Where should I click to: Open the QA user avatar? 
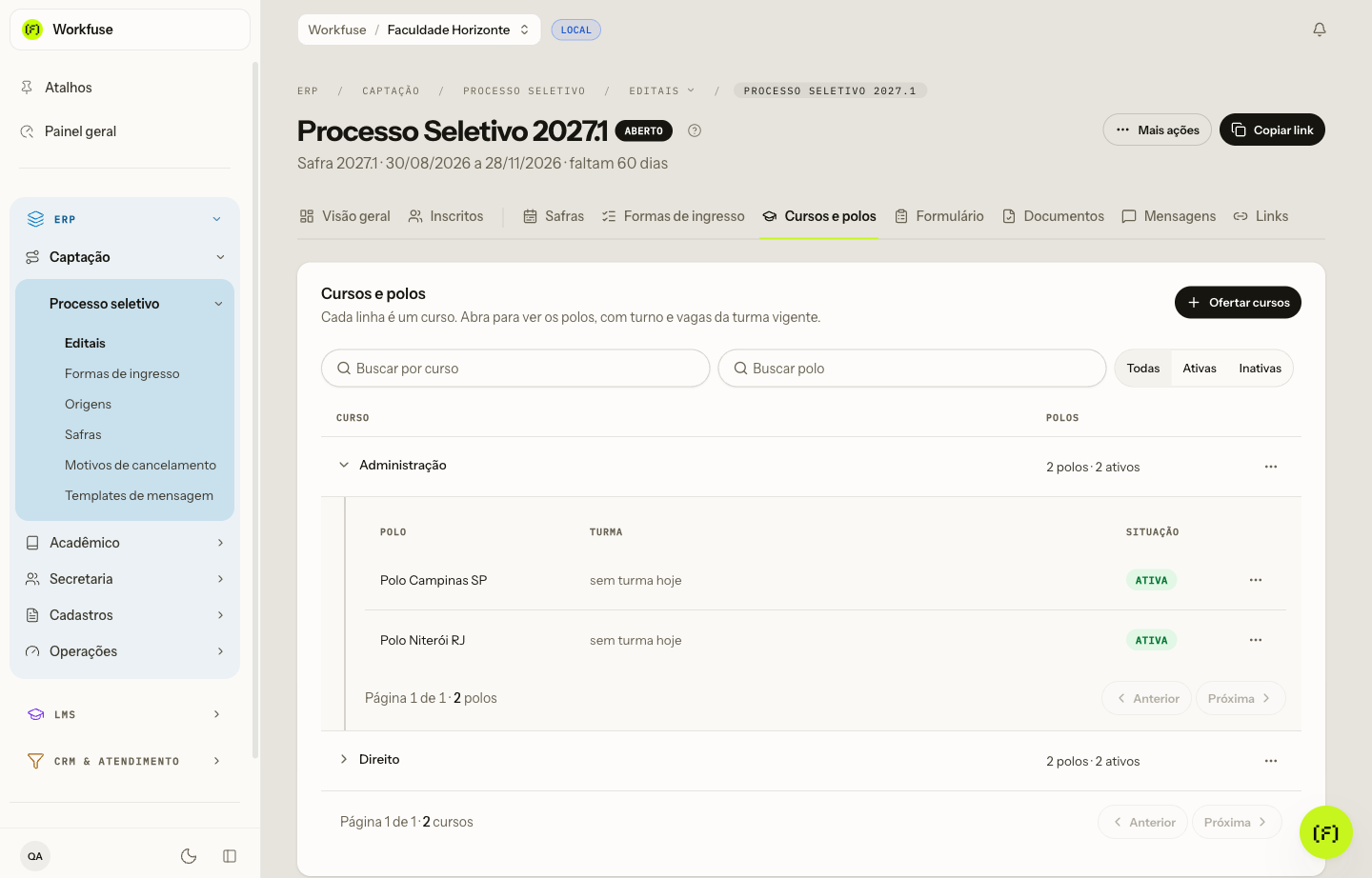(35, 856)
